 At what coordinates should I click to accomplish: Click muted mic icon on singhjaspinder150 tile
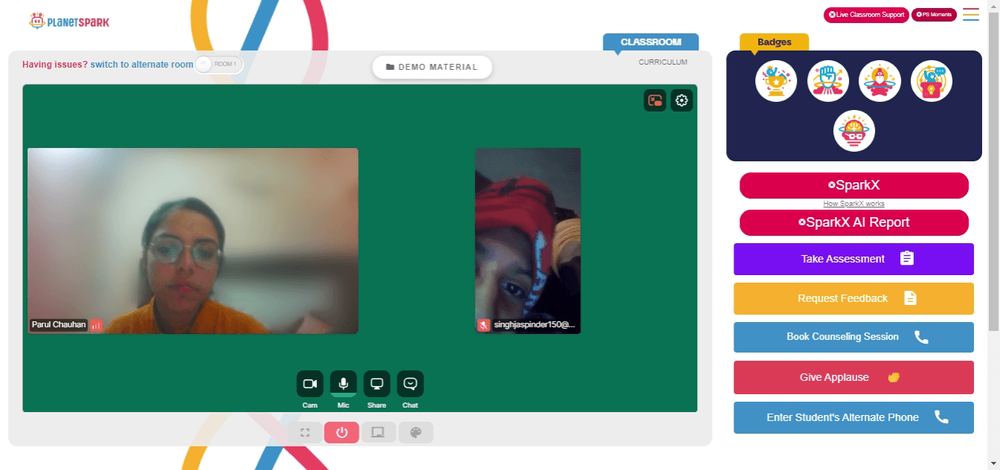point(483,325)
